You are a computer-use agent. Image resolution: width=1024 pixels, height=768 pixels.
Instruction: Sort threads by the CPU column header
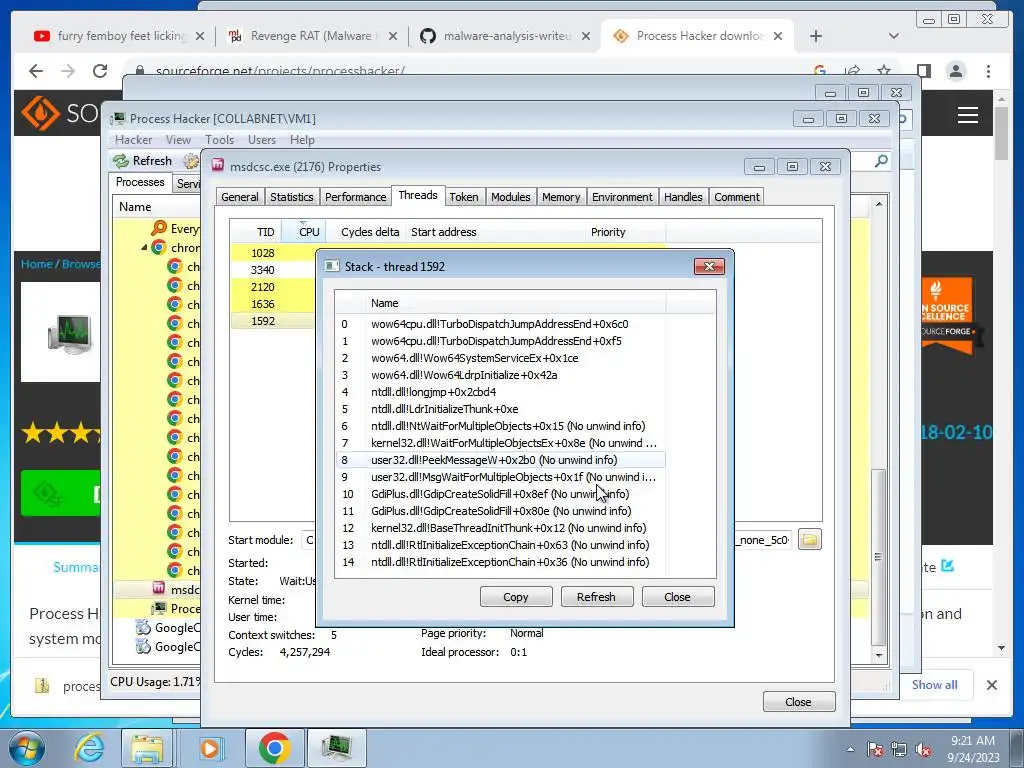tap(304, 232)
